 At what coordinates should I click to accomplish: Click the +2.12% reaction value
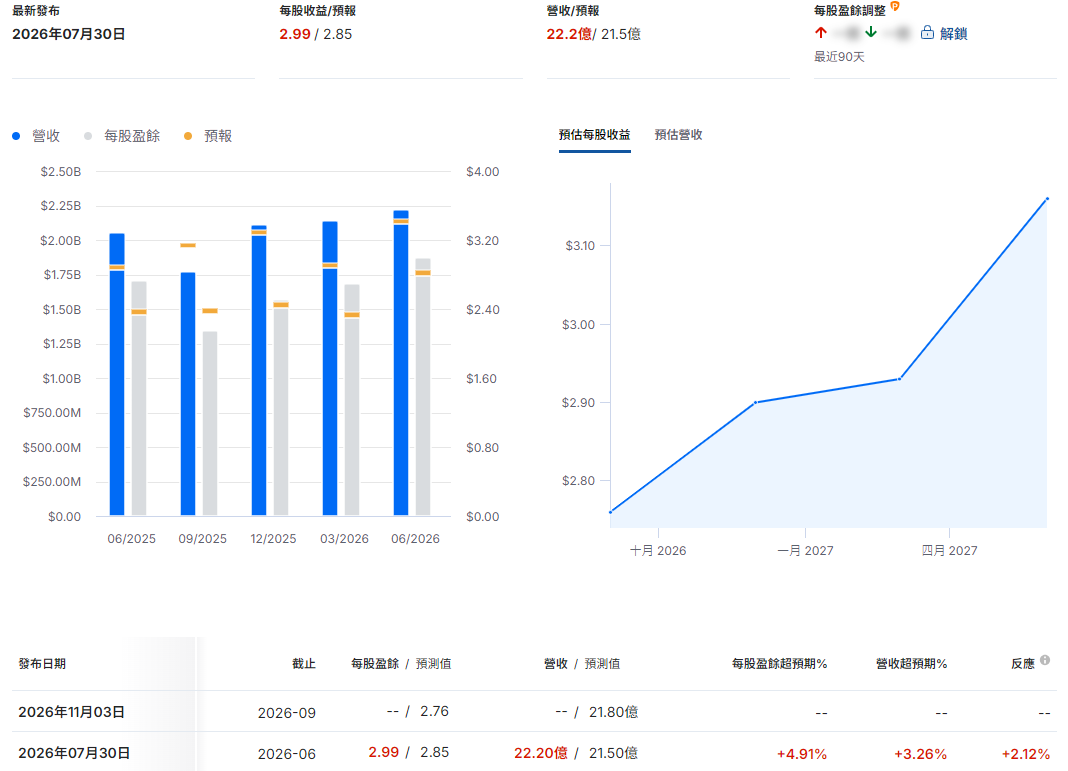pos(1026,754)
